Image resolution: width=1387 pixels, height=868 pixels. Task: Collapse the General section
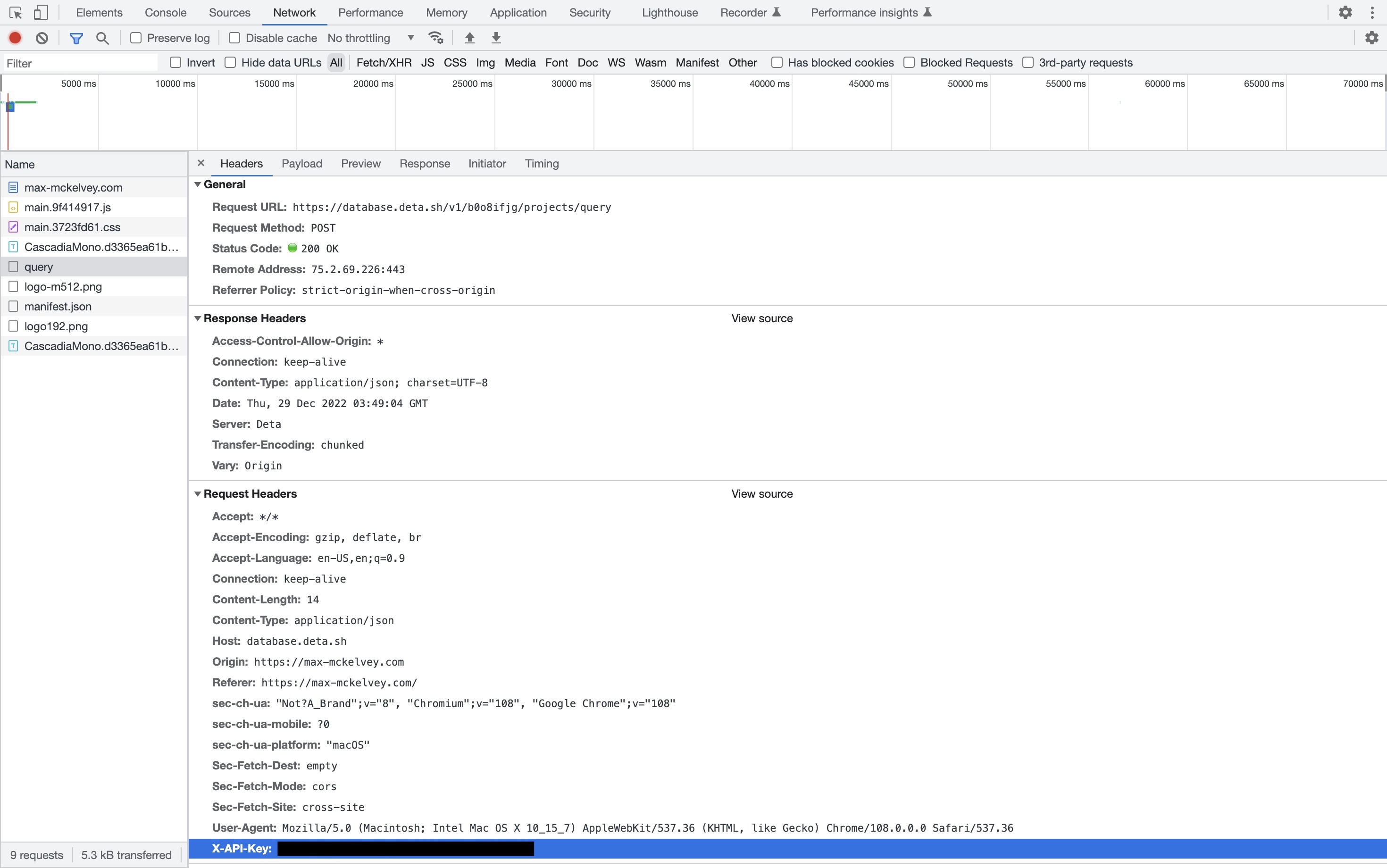(x=198, y=184)
